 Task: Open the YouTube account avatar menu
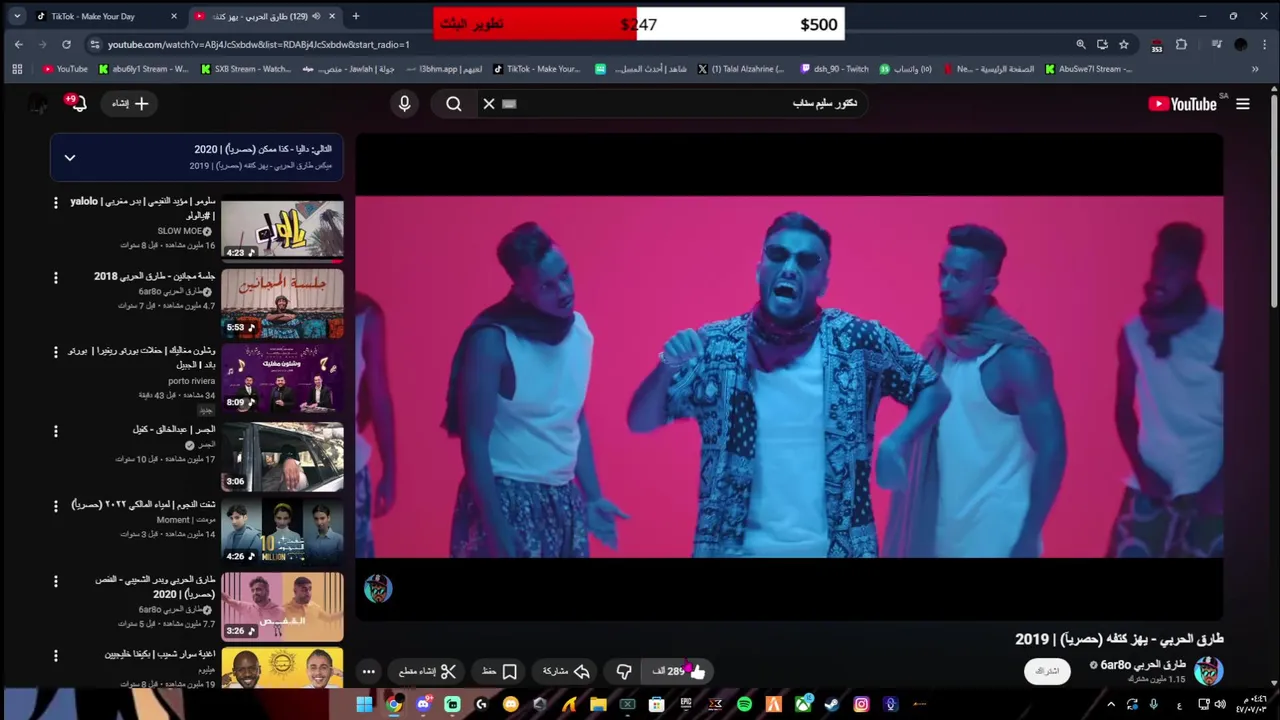pos(38,104)
